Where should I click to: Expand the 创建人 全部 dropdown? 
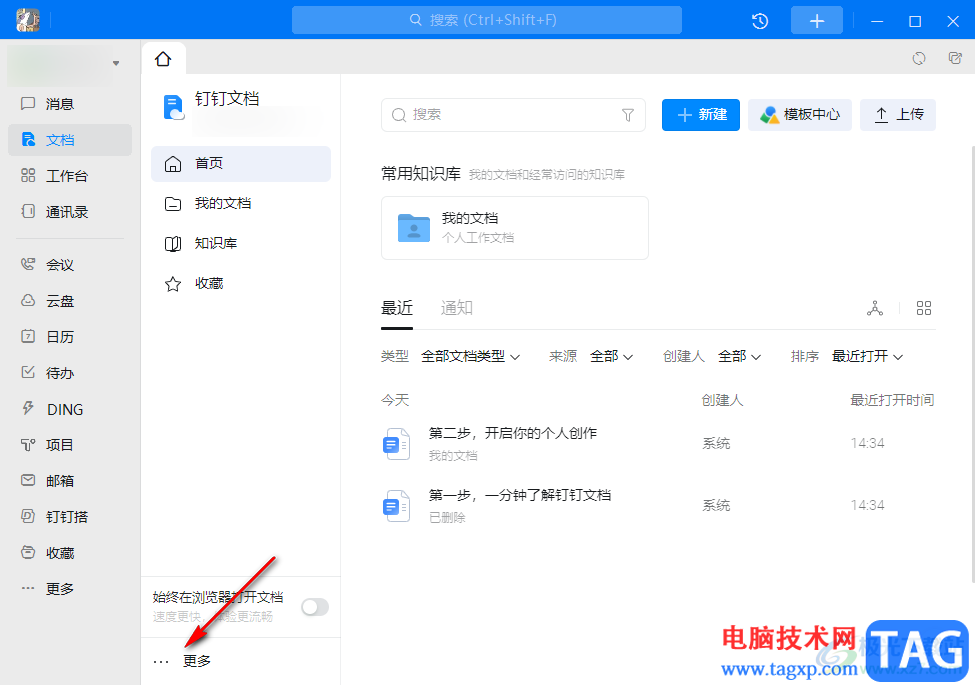click(x=739, y=357)
